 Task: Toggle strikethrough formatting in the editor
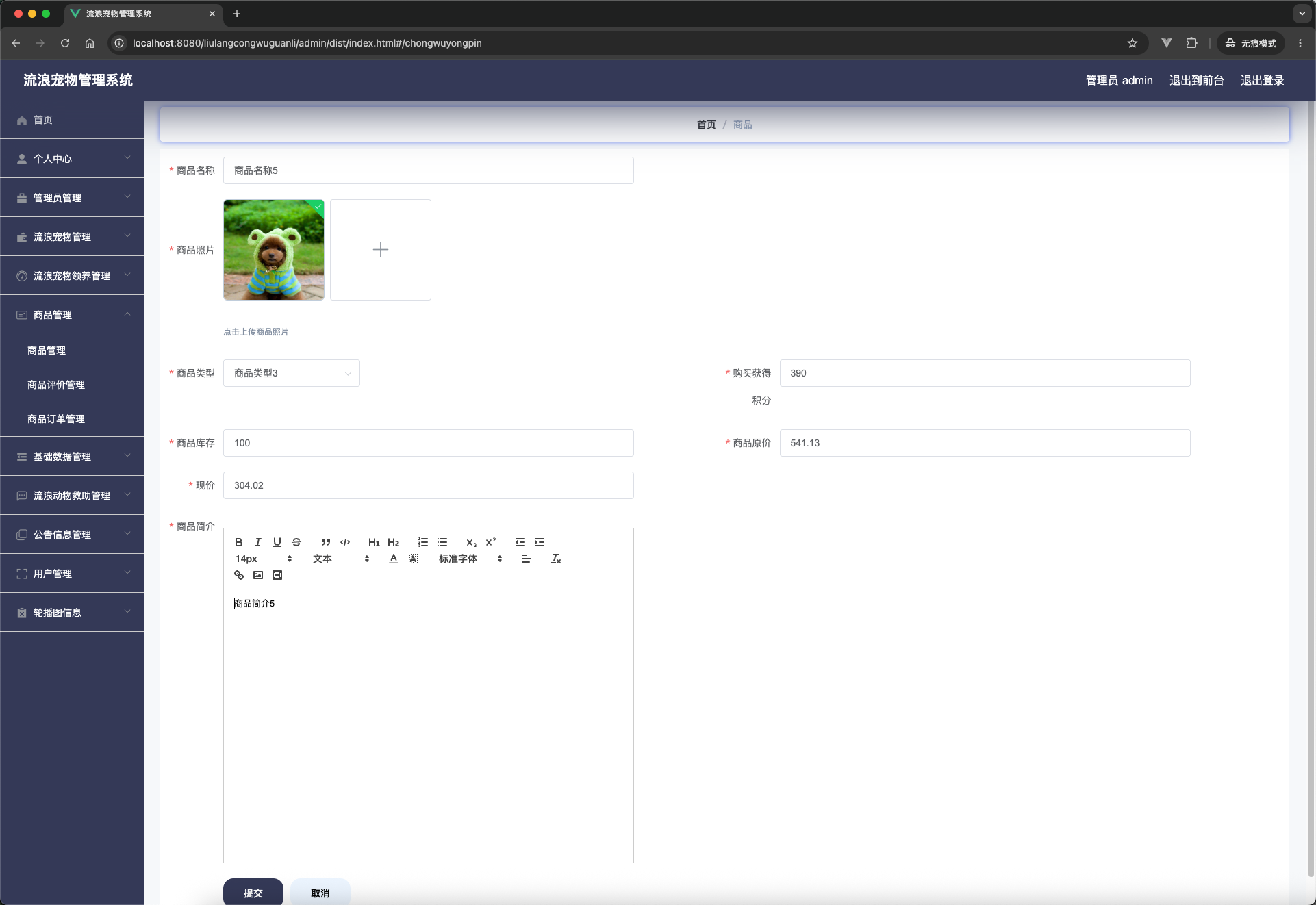click(x=296, y=542)
